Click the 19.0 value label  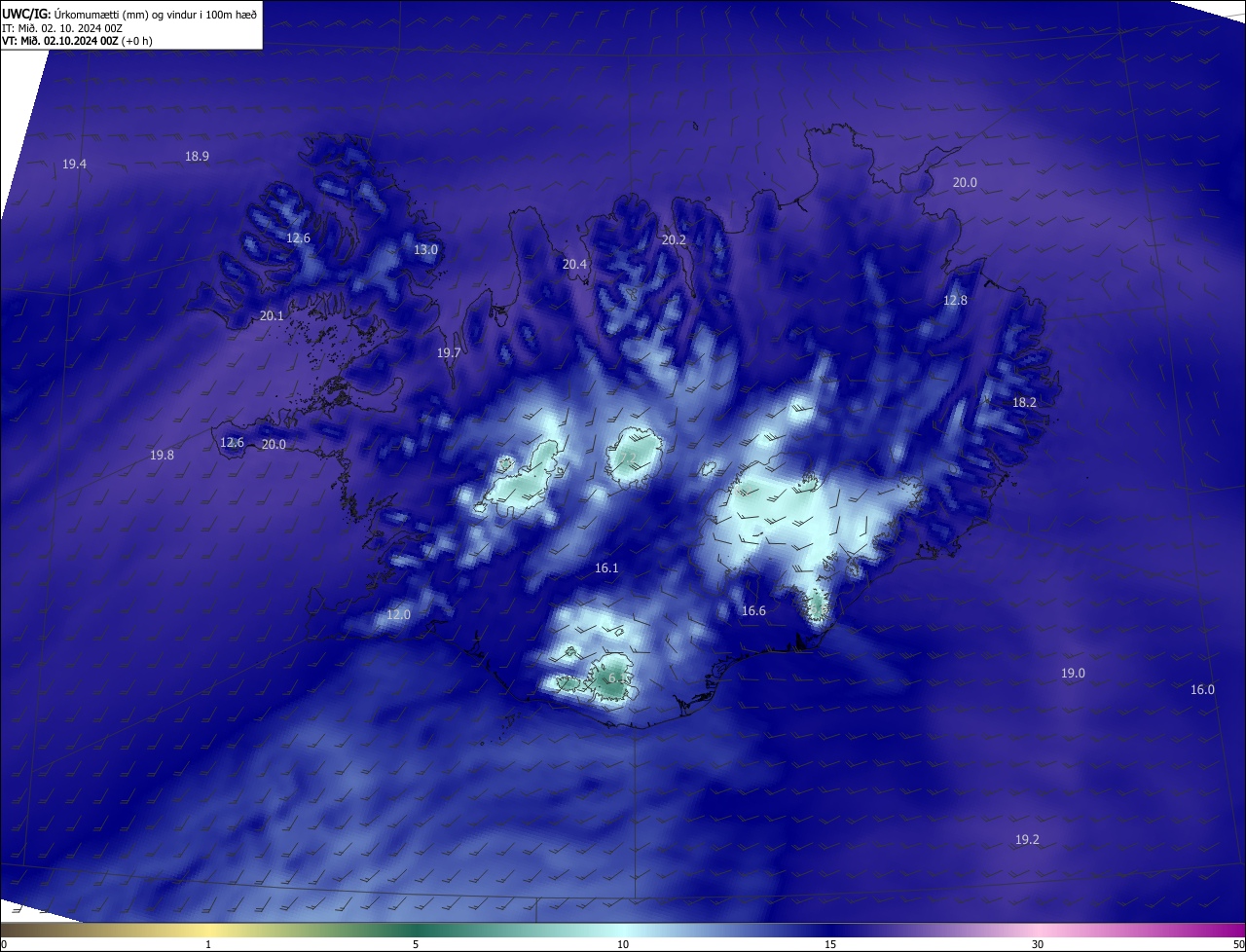(1073, 674)
